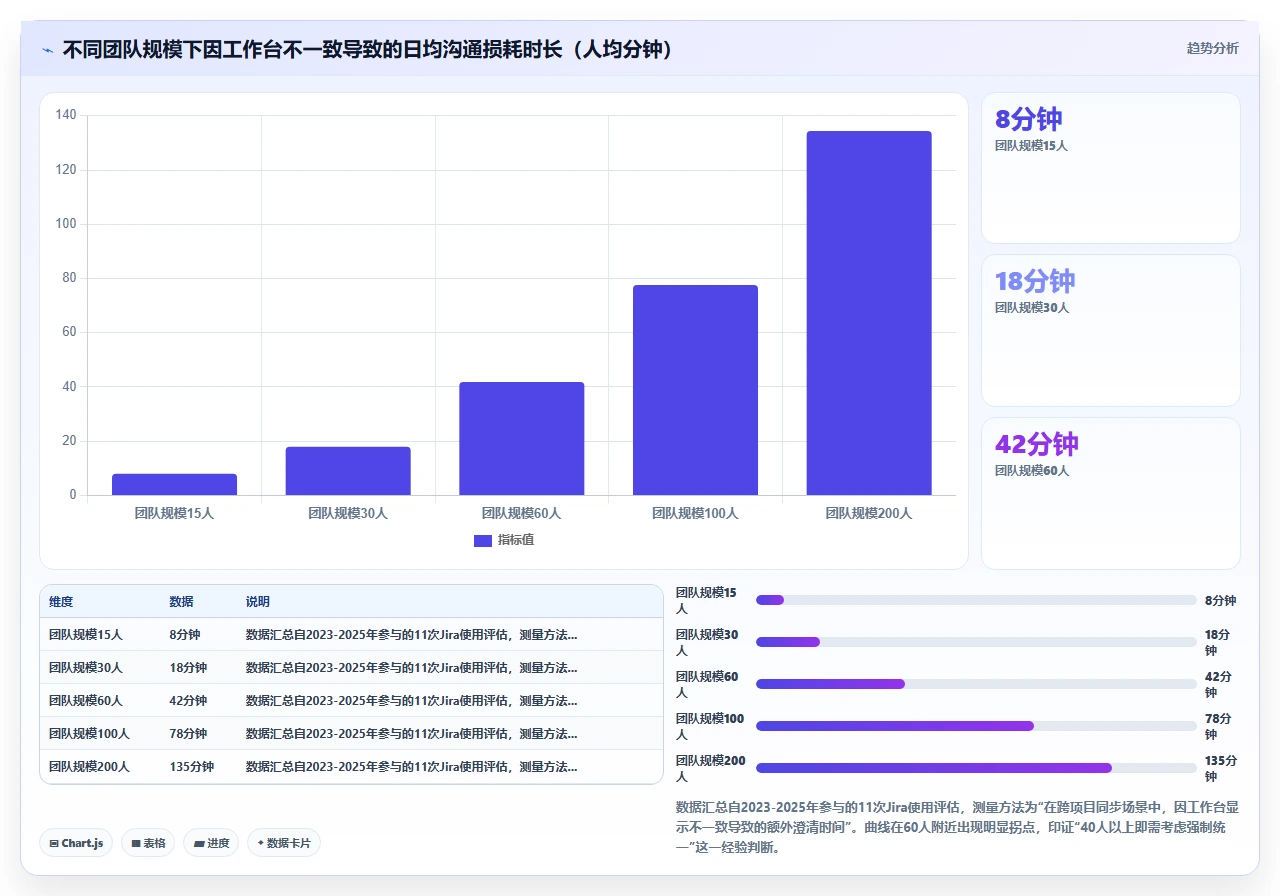Click the 18分钟 data card
Screen dimensions: 1280x896
[x=1111, y=330]
